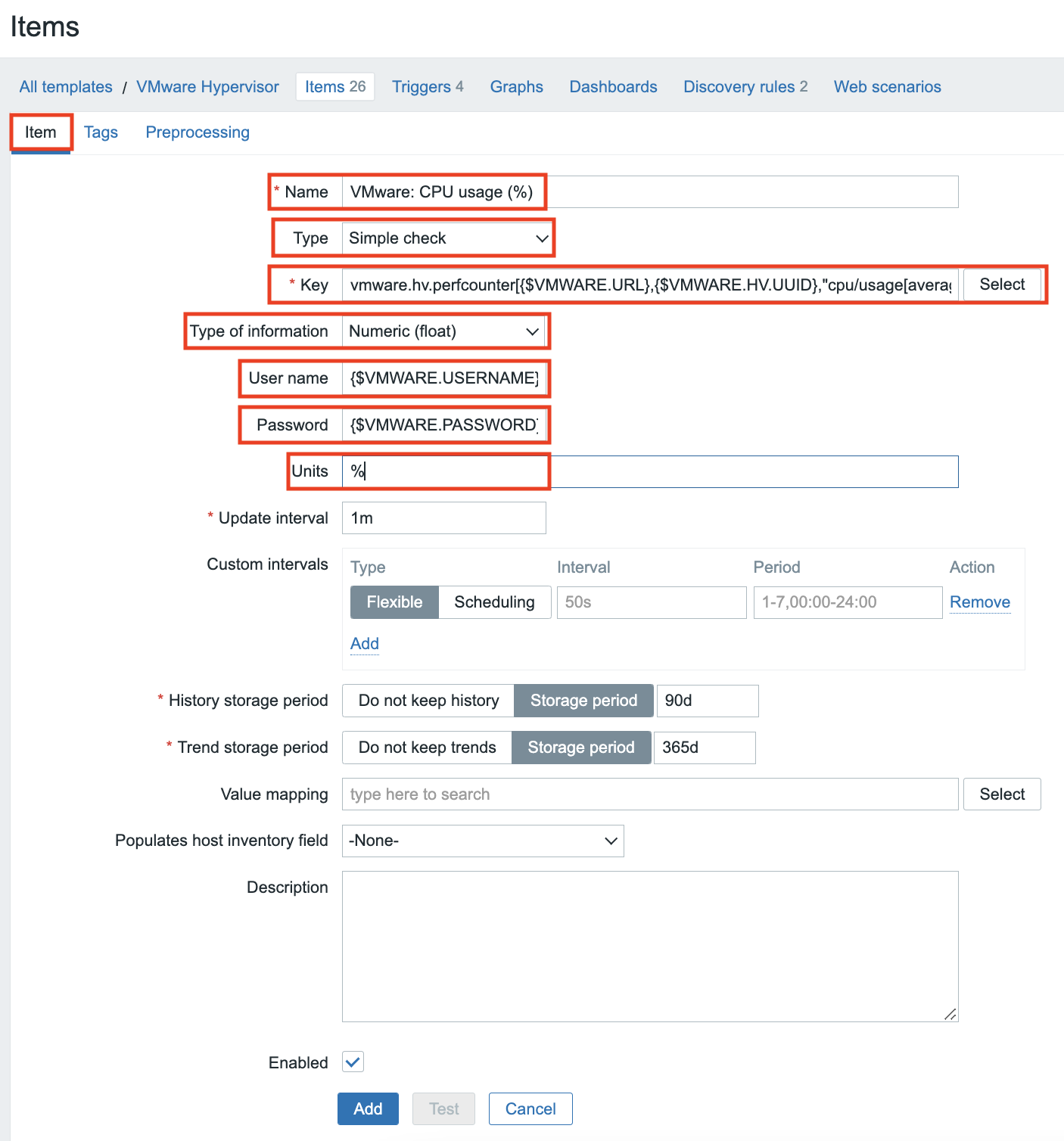Screen dimensions: 1064x1141
Task: Open Populates host inventory field dropdown
Action: coord(483,841)
